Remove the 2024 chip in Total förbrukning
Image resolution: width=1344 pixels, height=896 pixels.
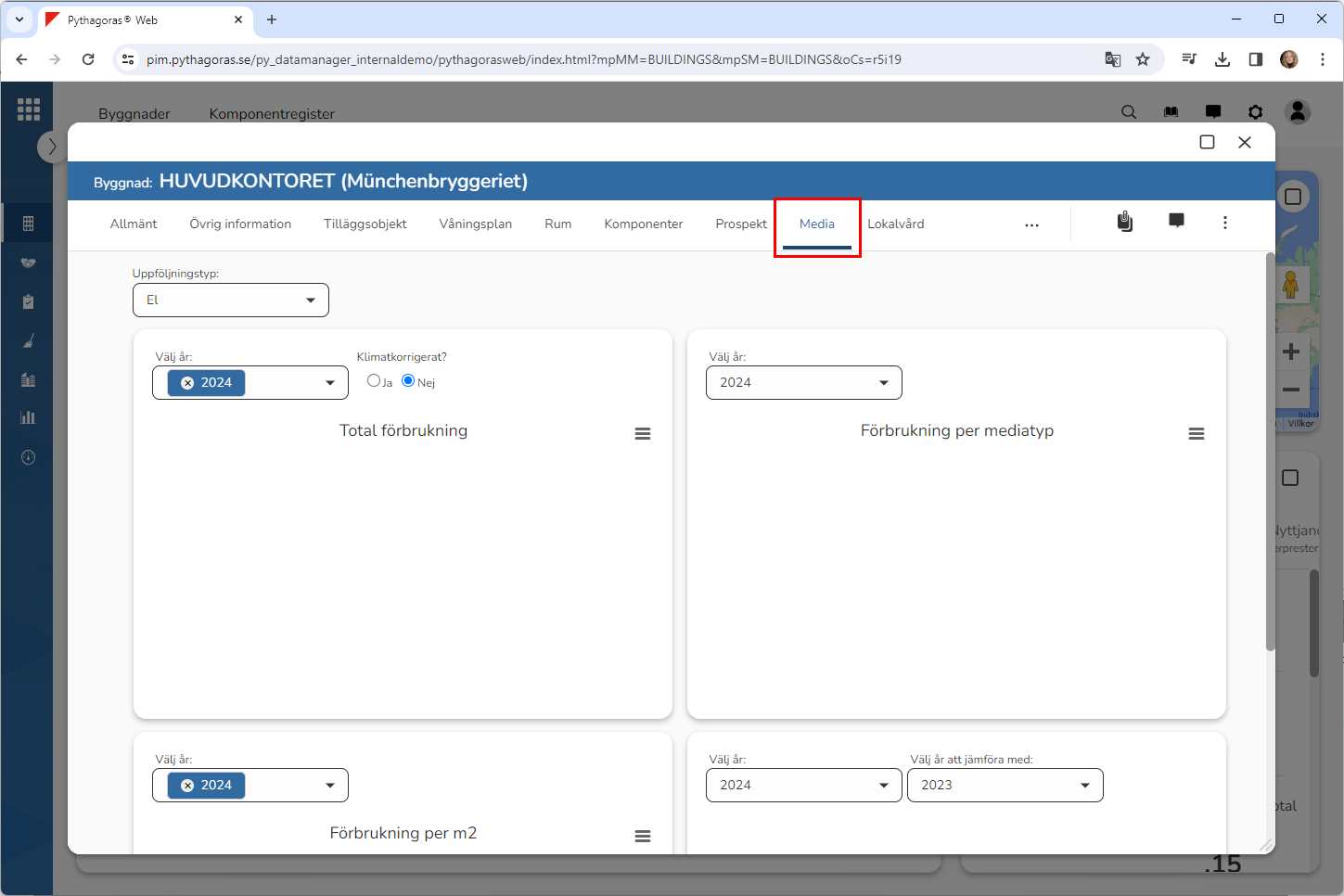[187, 383]
